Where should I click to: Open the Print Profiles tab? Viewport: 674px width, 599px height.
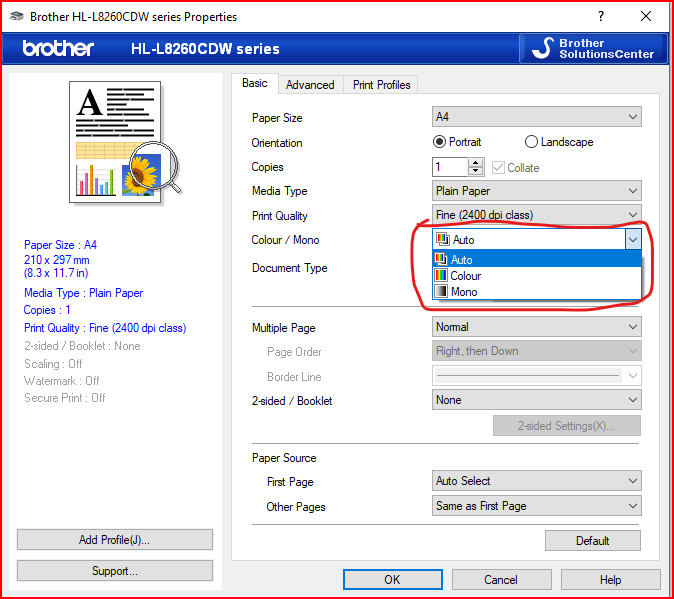tap(381, 85)
